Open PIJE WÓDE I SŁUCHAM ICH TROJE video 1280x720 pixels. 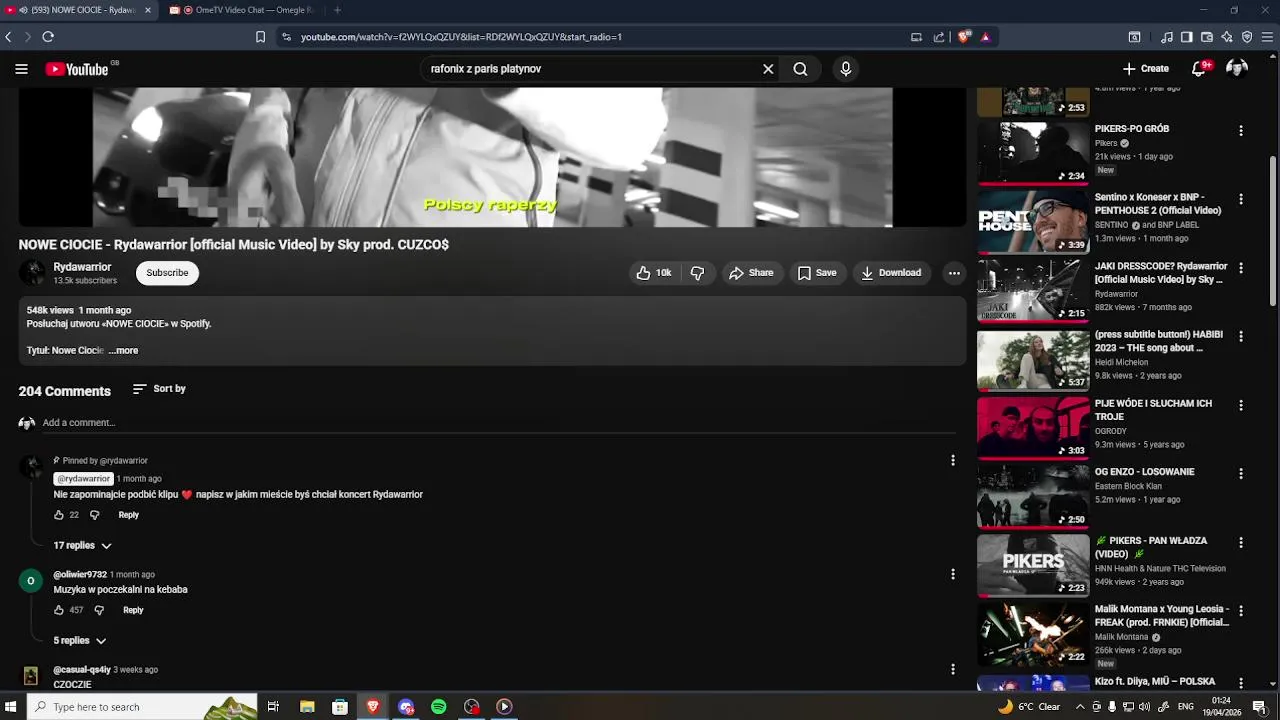click(x=1153, y=410)
